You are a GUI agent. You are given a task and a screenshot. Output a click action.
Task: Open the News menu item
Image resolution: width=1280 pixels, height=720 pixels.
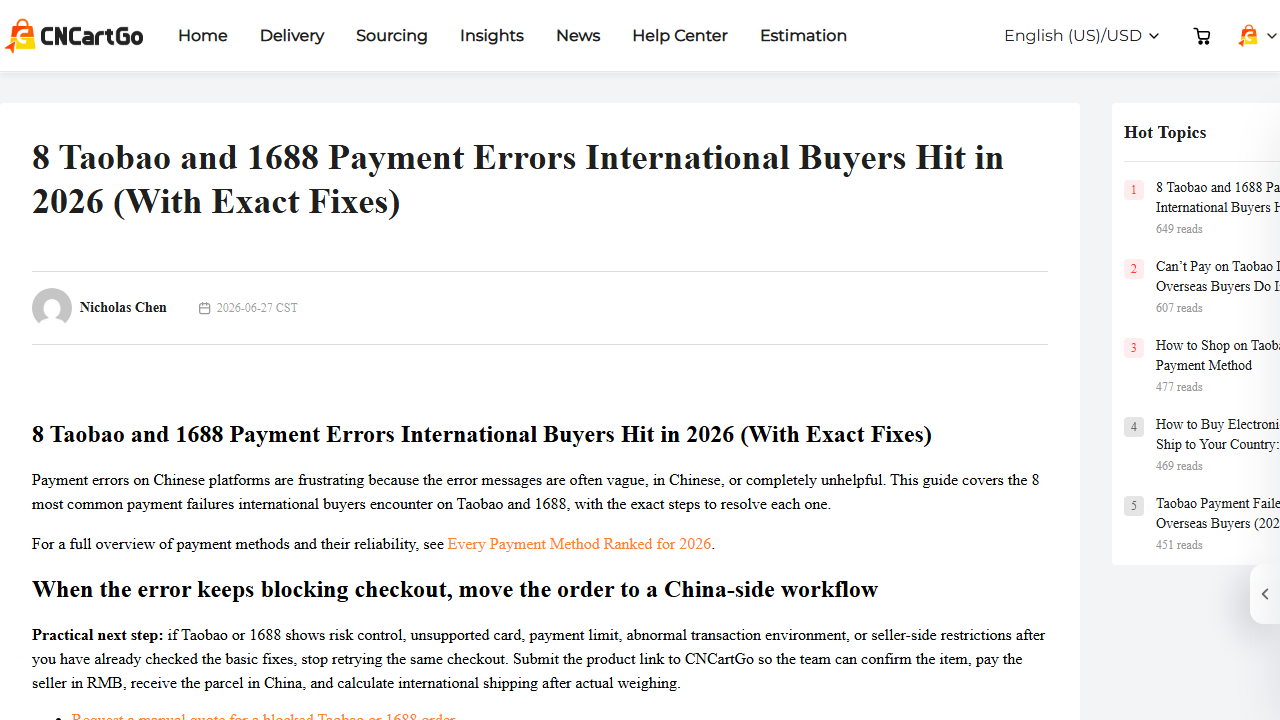[578, 36]
